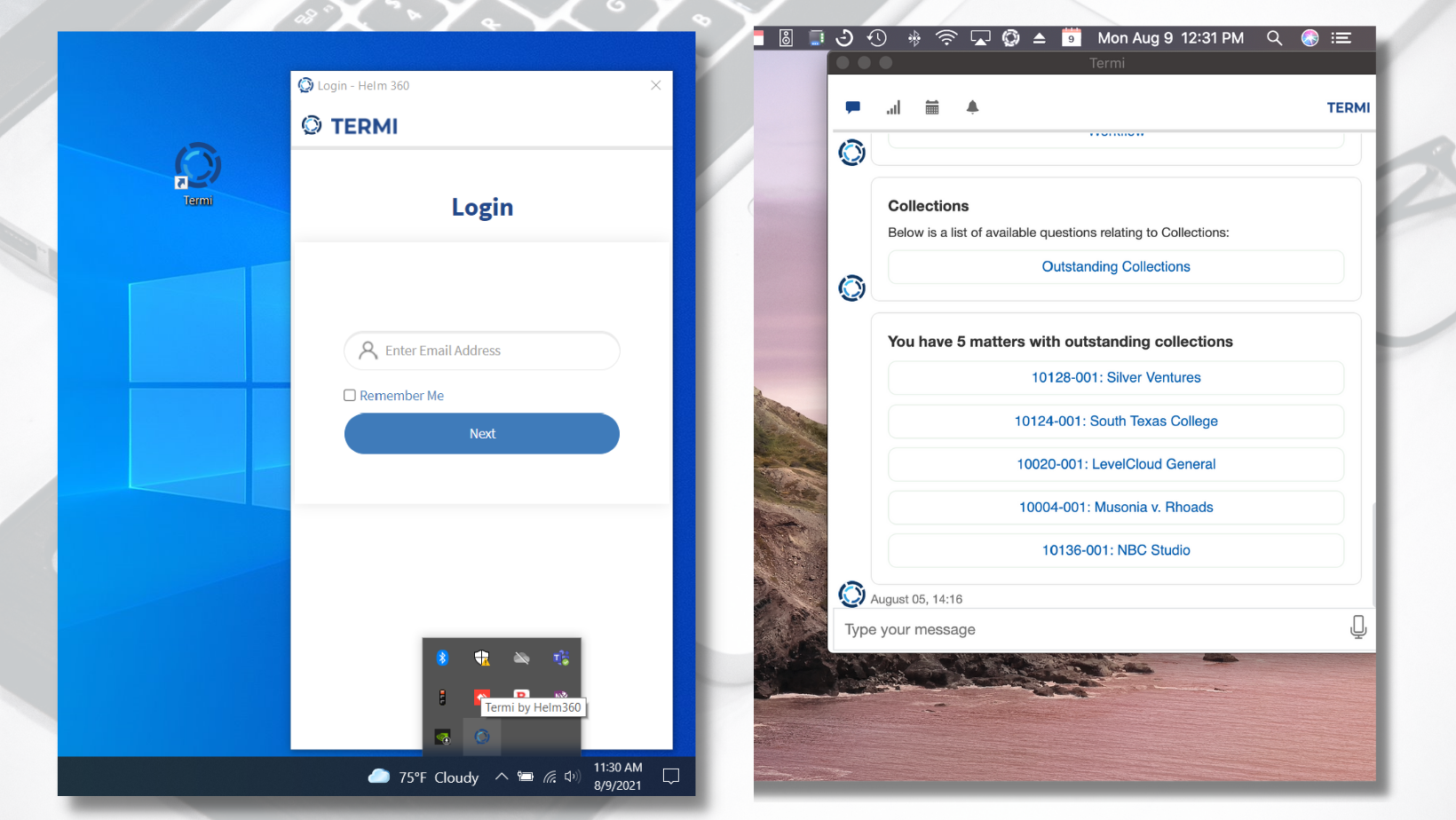
Task: Click the Bluetooth icon in macOS menu bar
Action: click(914, 38)
